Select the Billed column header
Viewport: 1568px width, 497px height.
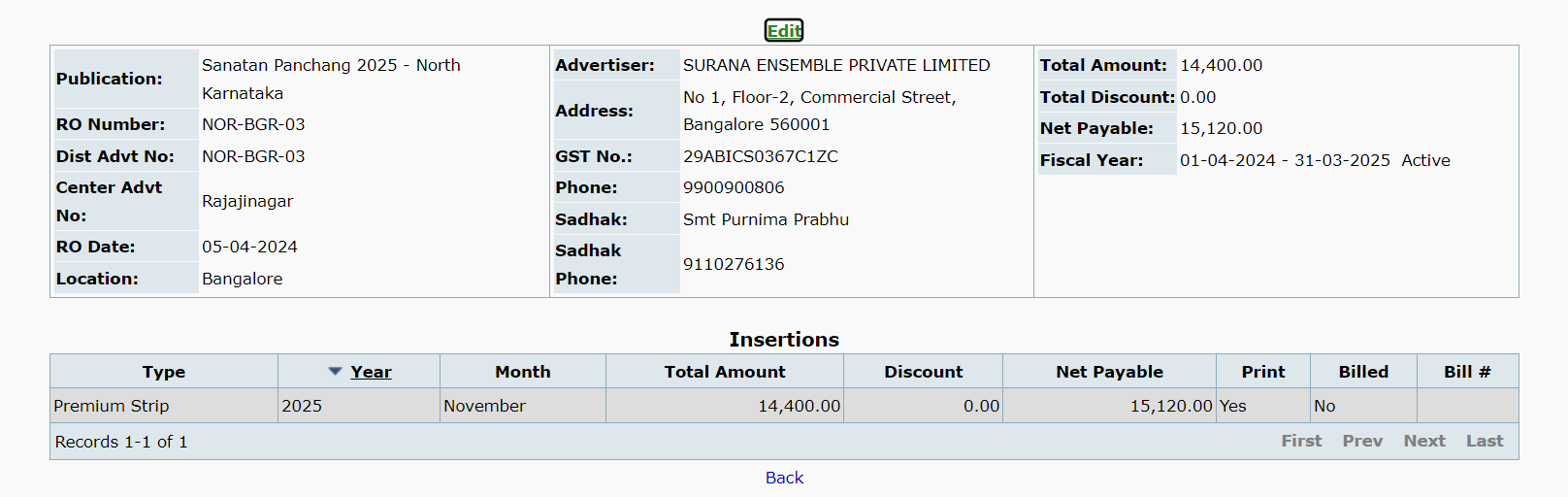pos(1363,372)
